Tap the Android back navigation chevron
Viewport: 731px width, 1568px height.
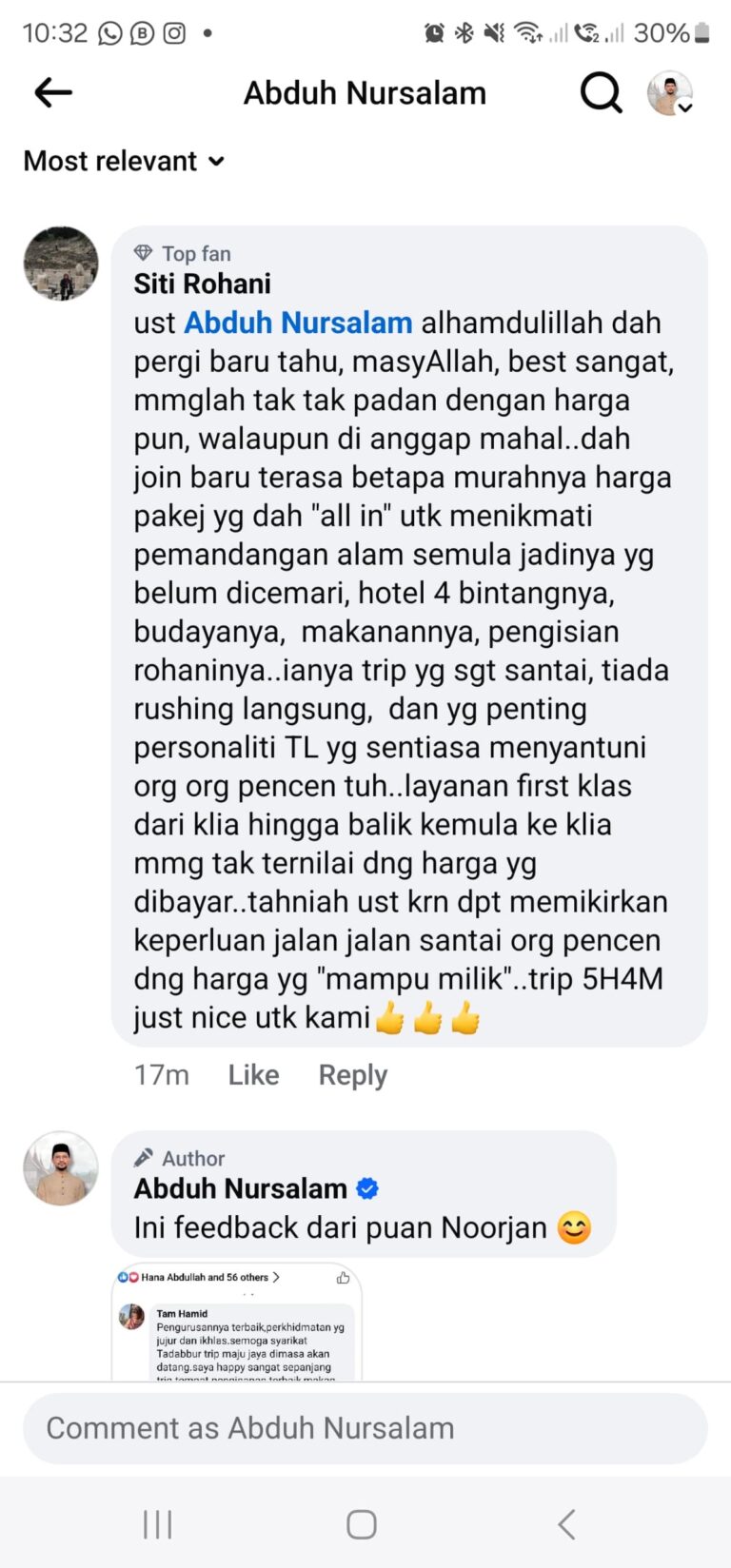(x=566, y=1524)
